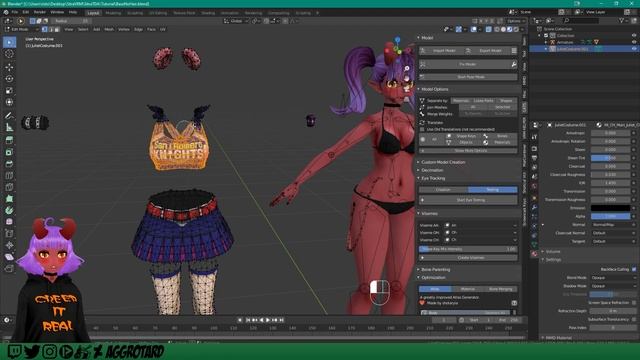Expand the Decimation panel
The width and height of the screenshot is (640, 360).
[432, 170]
